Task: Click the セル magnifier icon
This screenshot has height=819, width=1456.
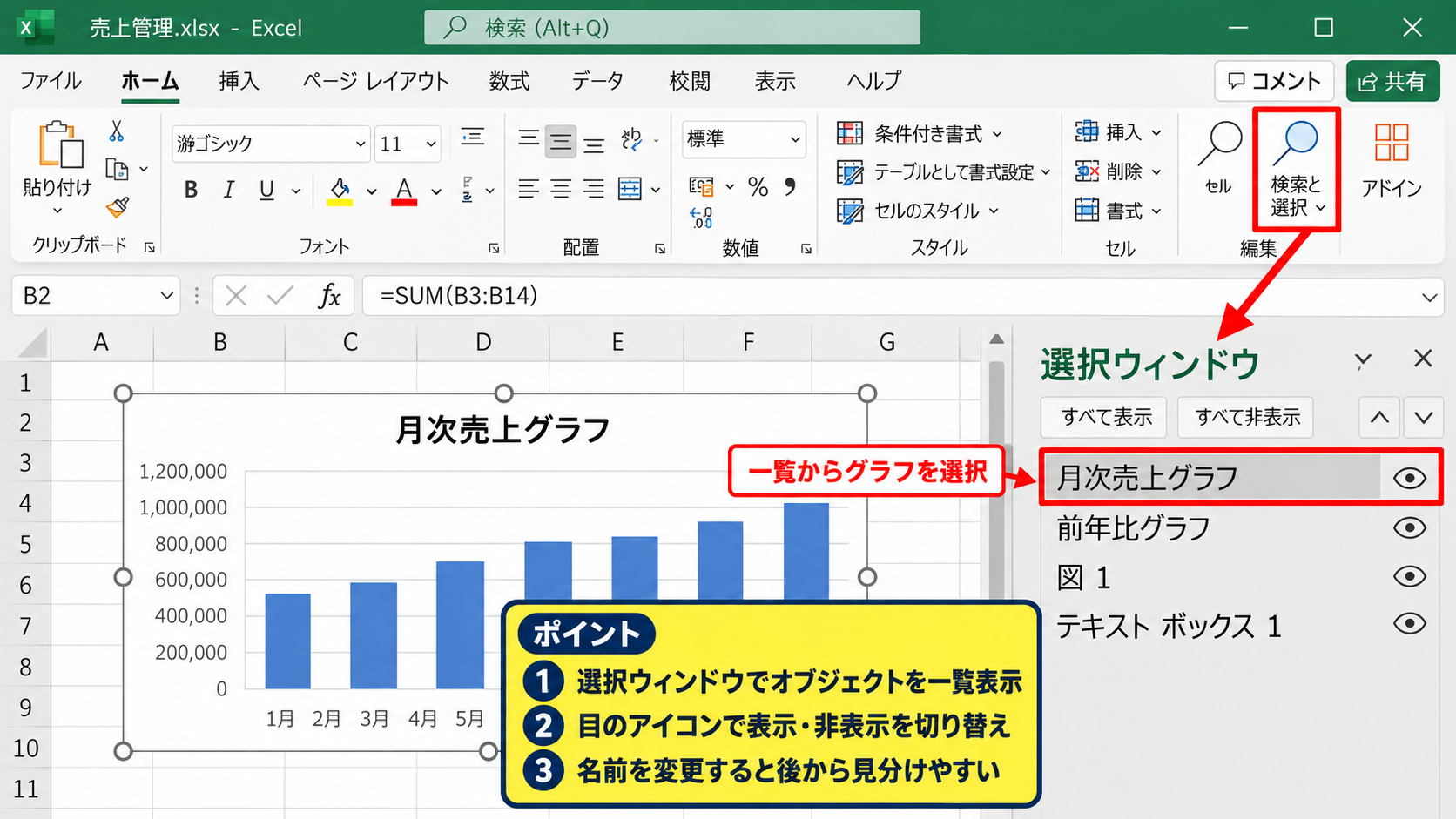Action: point(1220,144)
